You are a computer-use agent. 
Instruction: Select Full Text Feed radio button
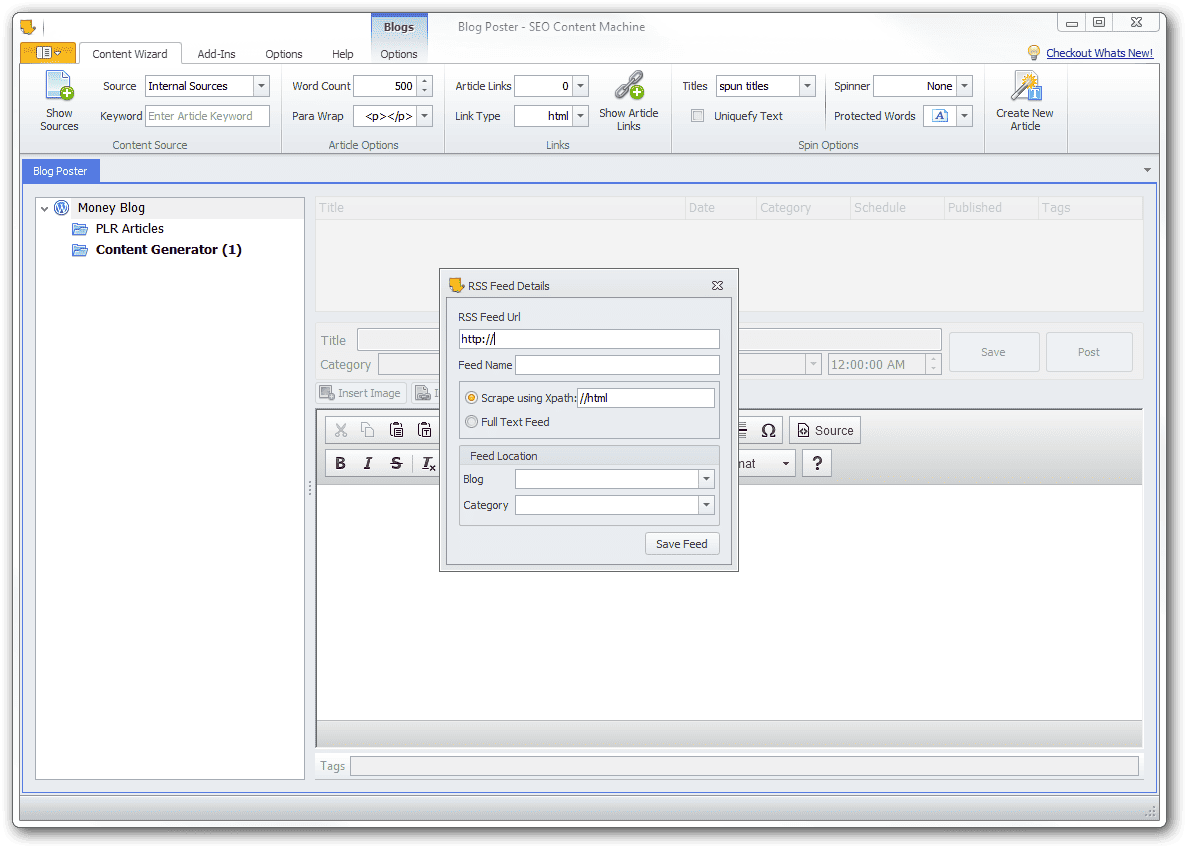tap(472, 422)
